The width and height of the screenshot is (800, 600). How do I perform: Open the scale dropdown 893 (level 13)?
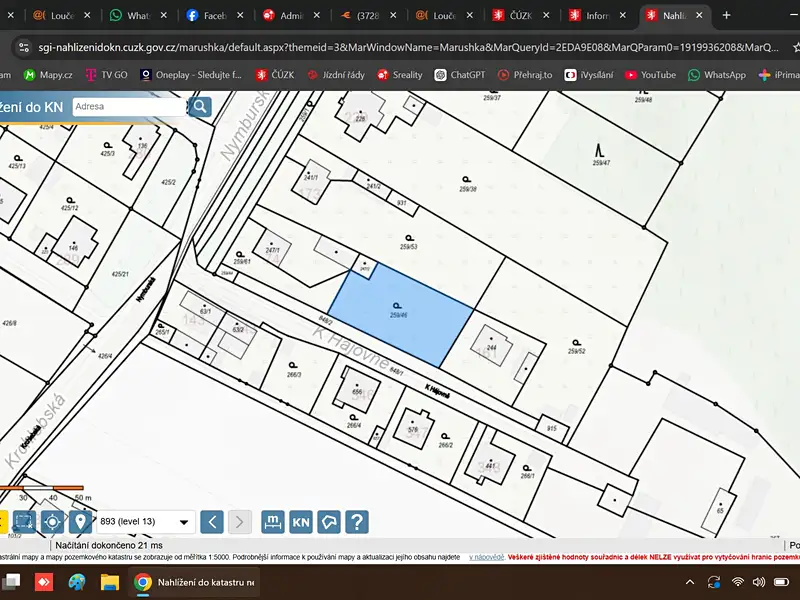(146, 521)
